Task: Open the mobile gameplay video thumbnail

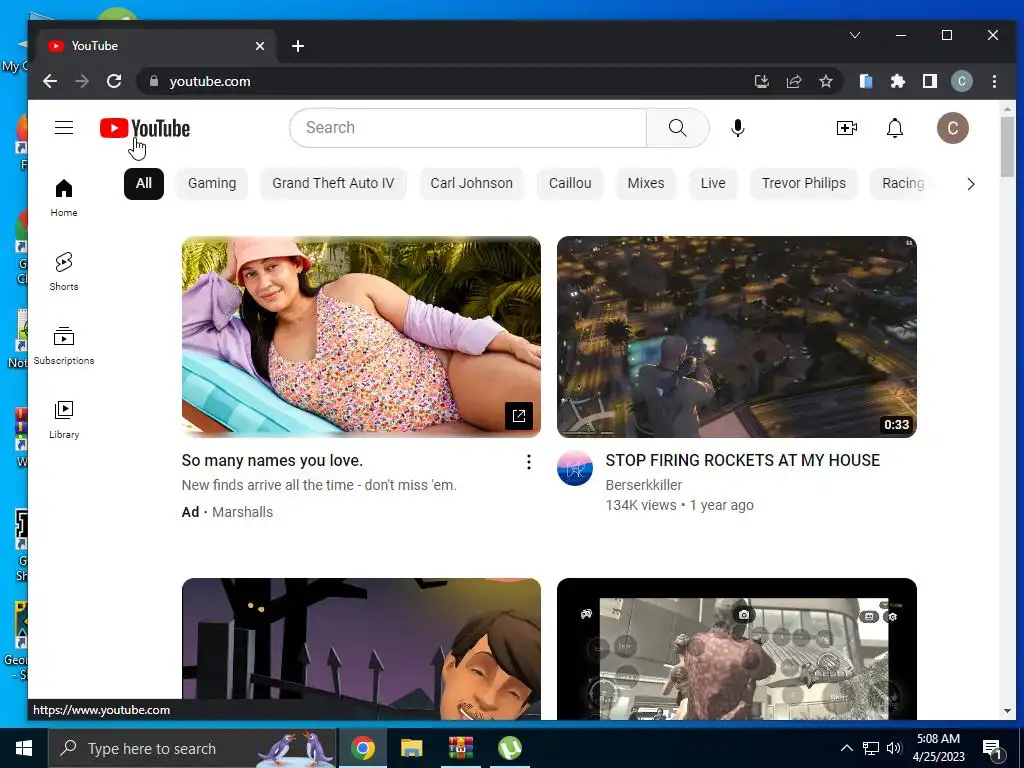Action: [x=737, y=649]
